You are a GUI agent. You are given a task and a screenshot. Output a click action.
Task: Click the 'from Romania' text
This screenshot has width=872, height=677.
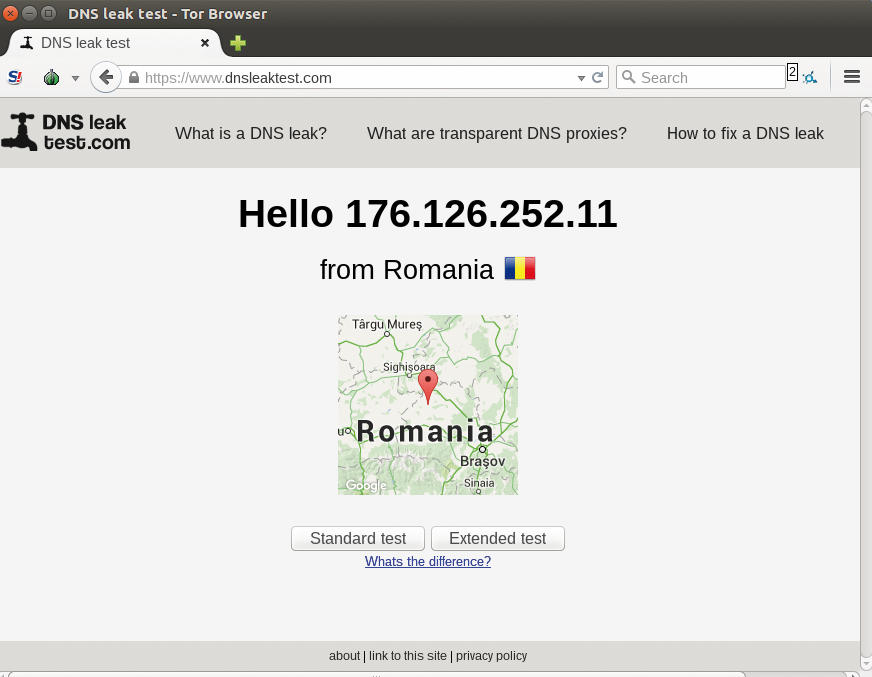pyautogui.click(x=407, y=269)
